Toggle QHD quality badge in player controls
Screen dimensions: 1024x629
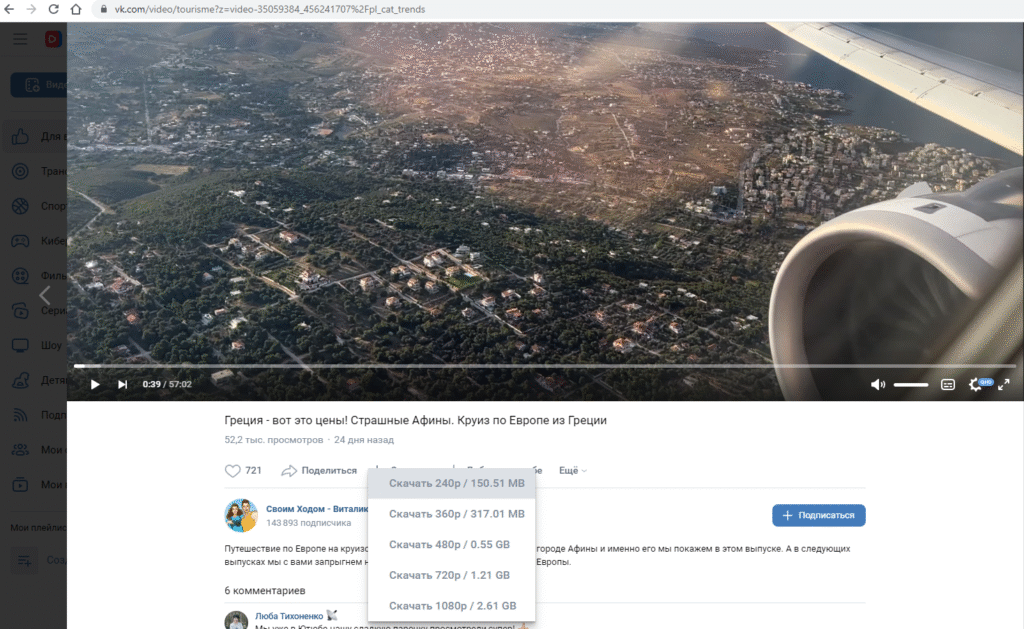tap(985, 382)
